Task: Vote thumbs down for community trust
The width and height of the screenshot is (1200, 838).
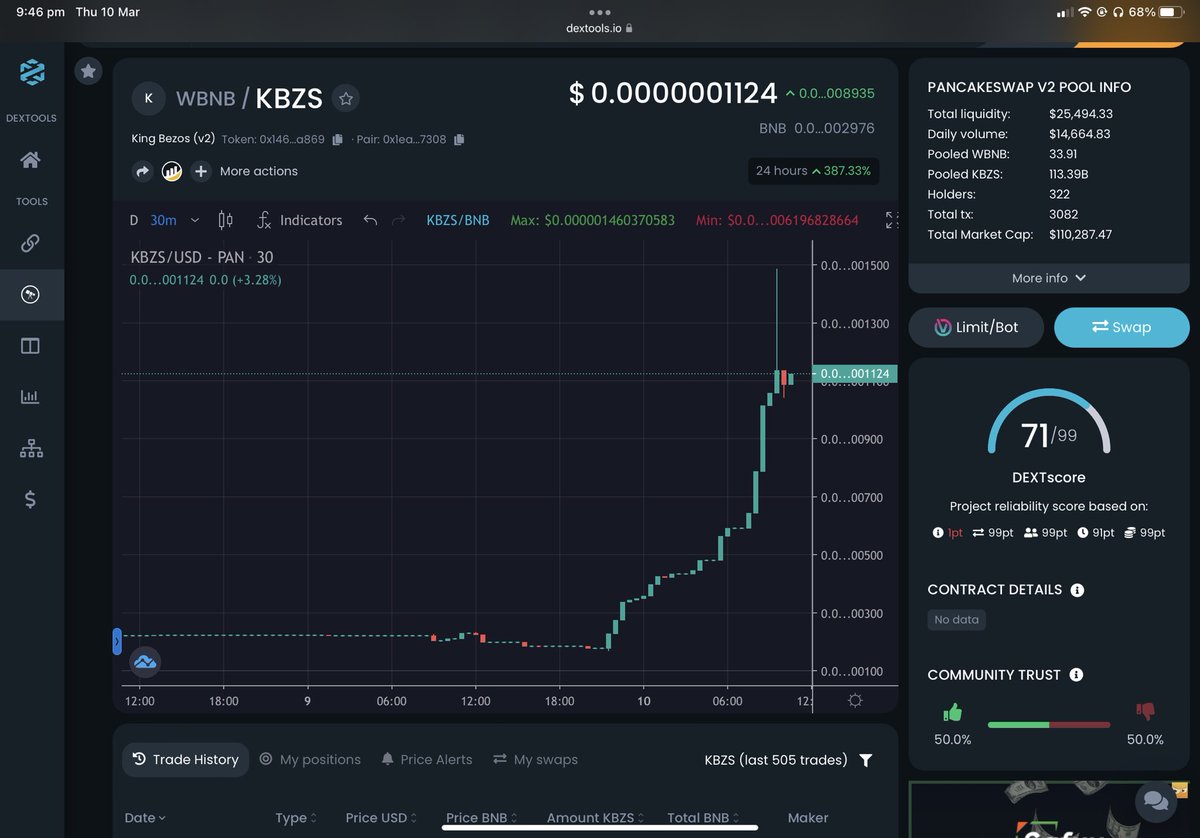Action: click(x=1145, y=712)
